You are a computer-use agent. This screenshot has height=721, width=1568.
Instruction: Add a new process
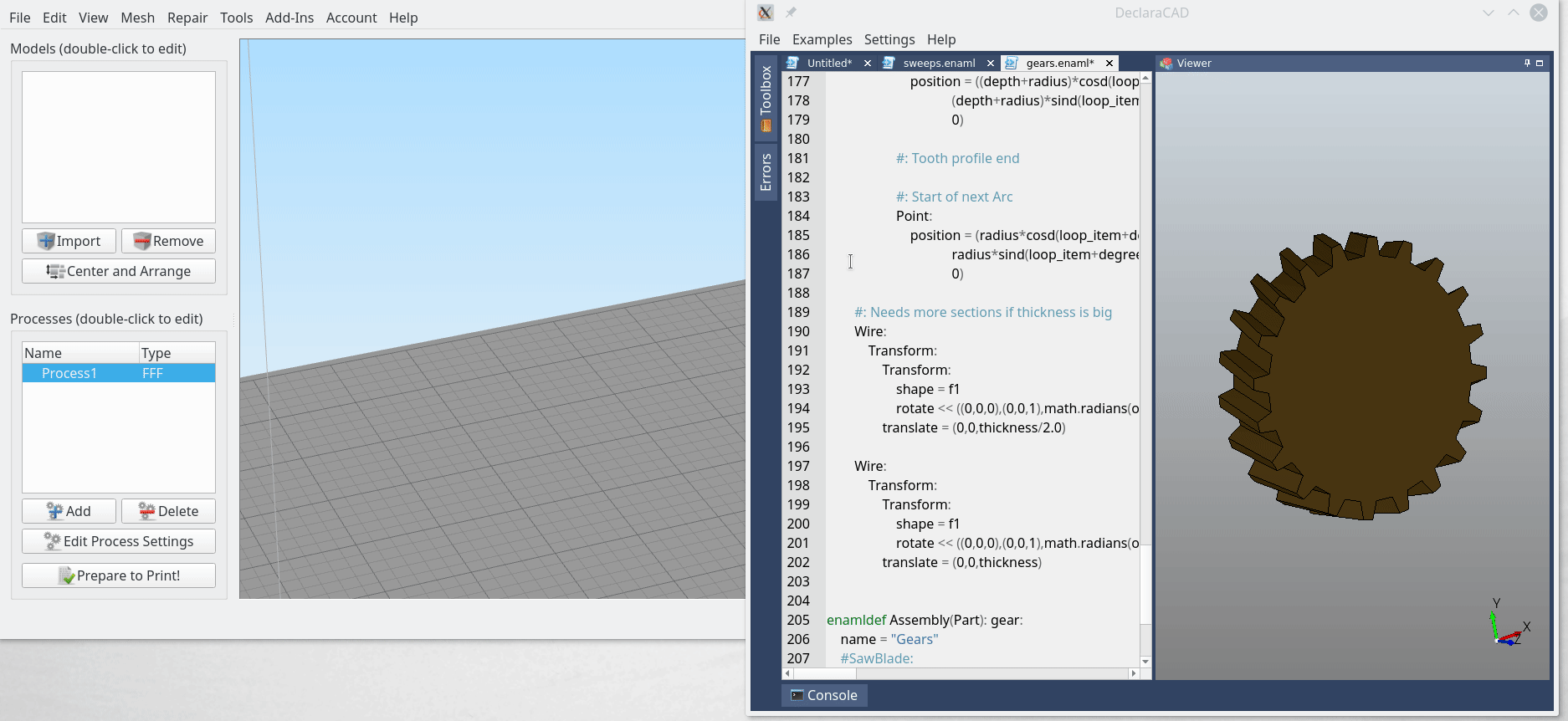tap(69, 511)
